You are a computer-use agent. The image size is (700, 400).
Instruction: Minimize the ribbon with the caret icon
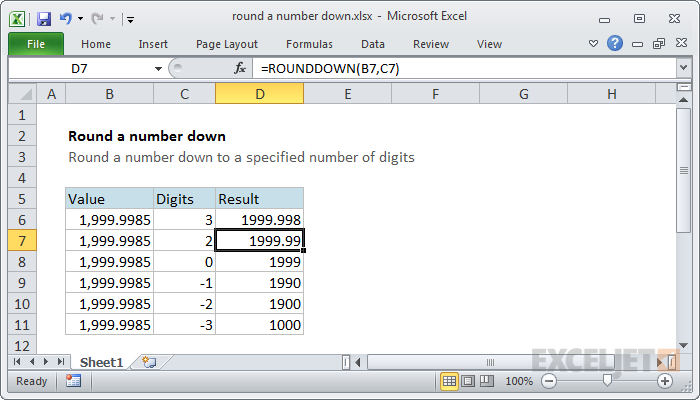tap(593, 44)
